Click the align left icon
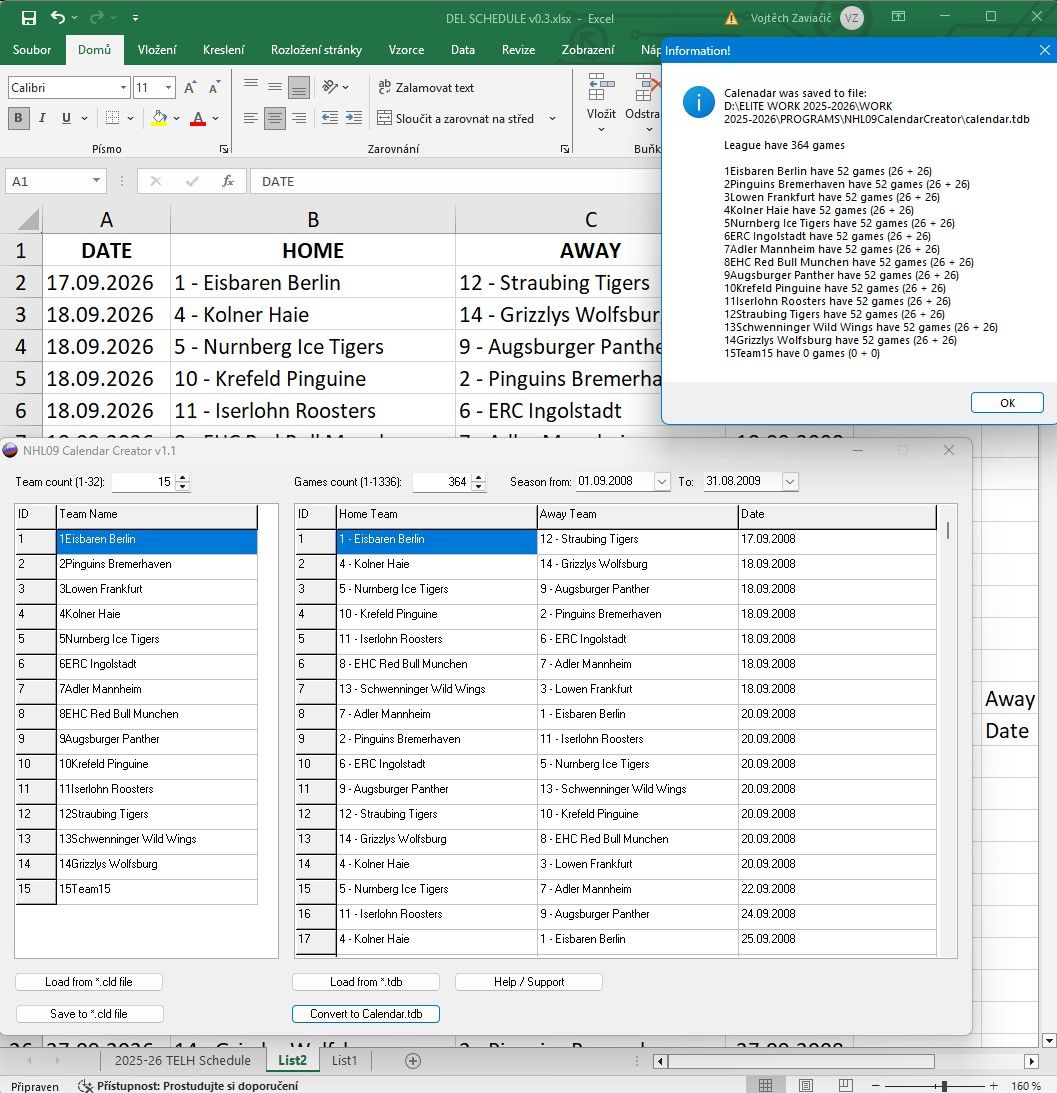Screen dimensions: 1057x1093 (251, 118)
